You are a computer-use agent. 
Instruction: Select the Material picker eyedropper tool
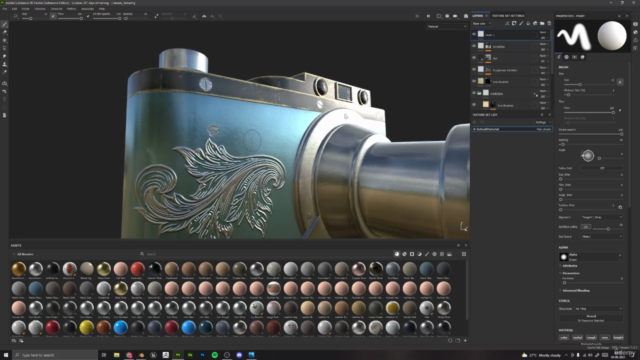pyautogui.click(x=4, y=72)
